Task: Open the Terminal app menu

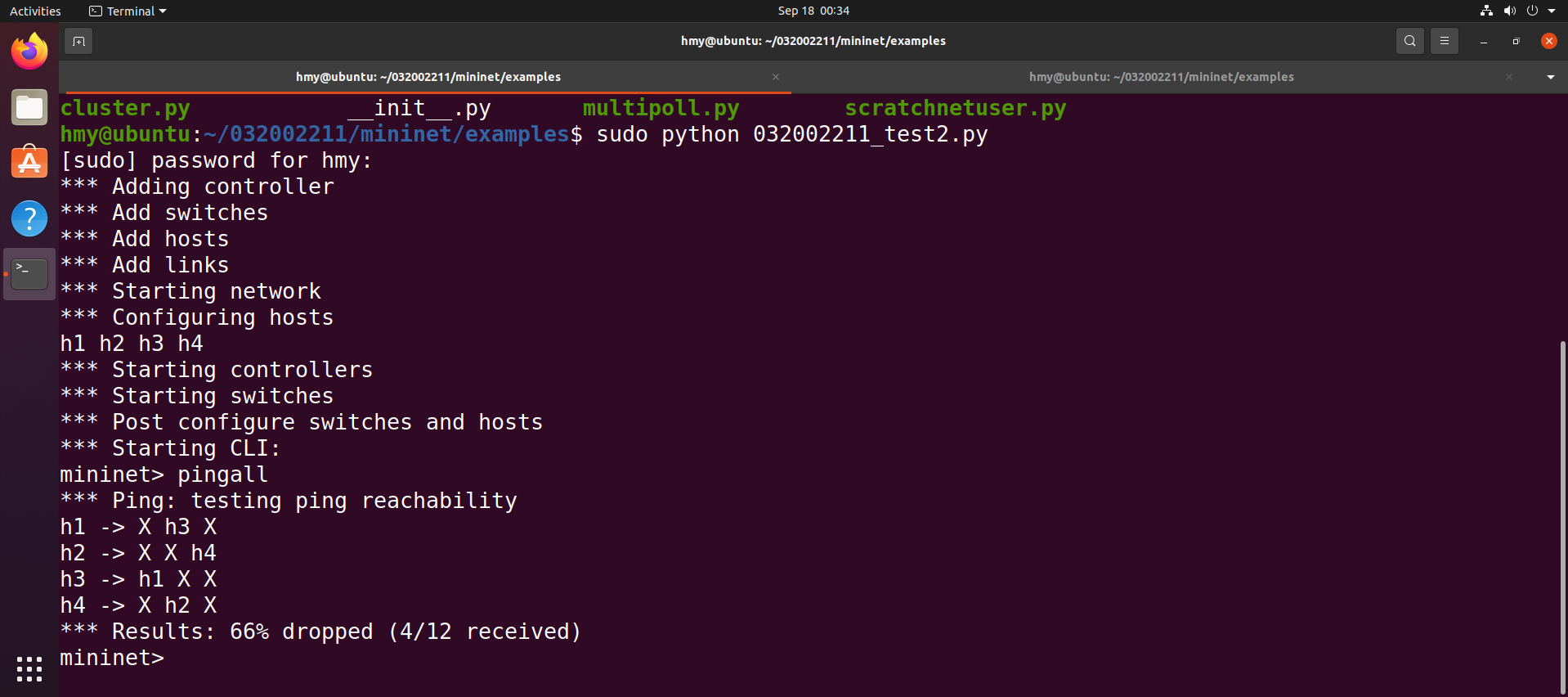Action: [x=128, y=11]
